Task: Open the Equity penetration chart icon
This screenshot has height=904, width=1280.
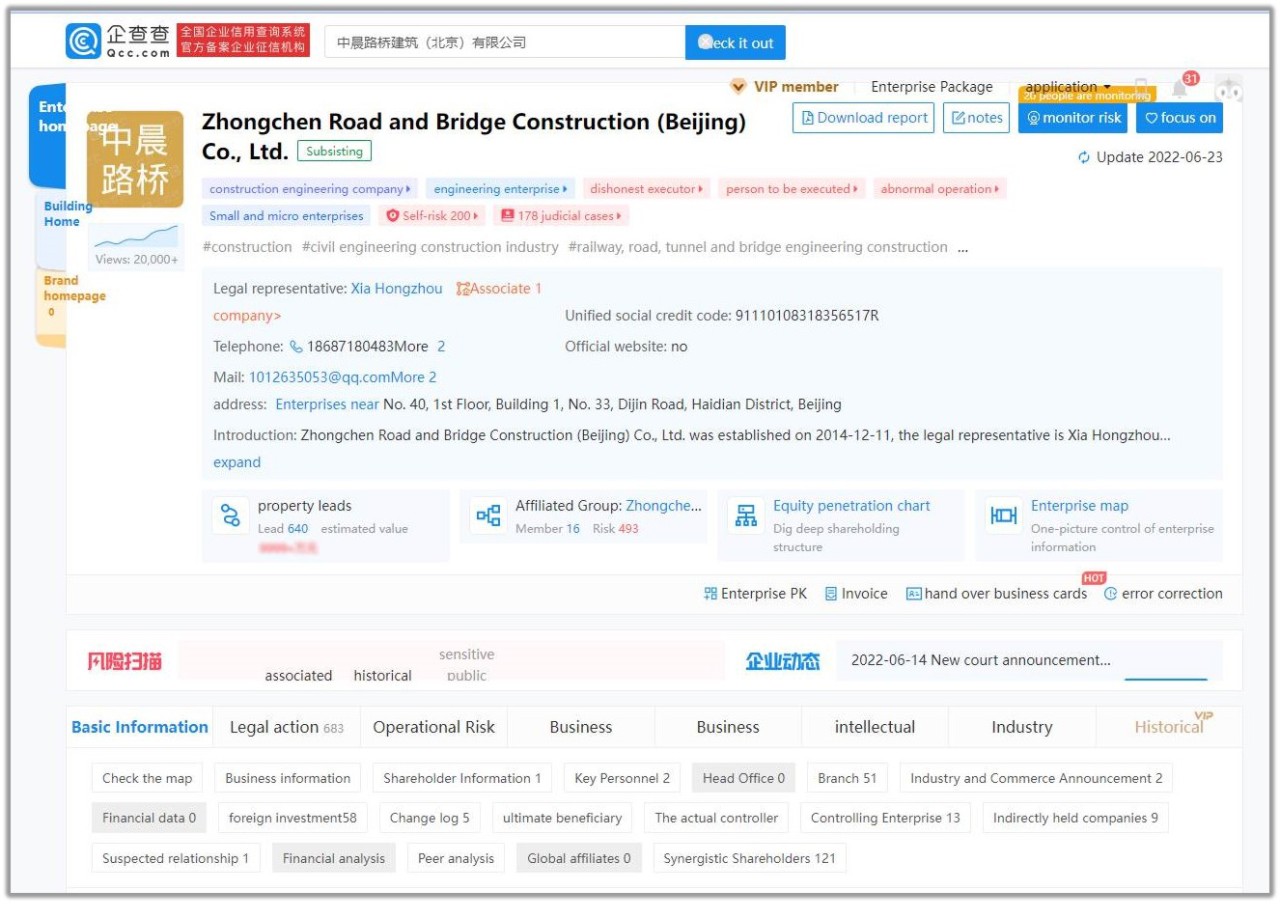Action: (746, 516)
